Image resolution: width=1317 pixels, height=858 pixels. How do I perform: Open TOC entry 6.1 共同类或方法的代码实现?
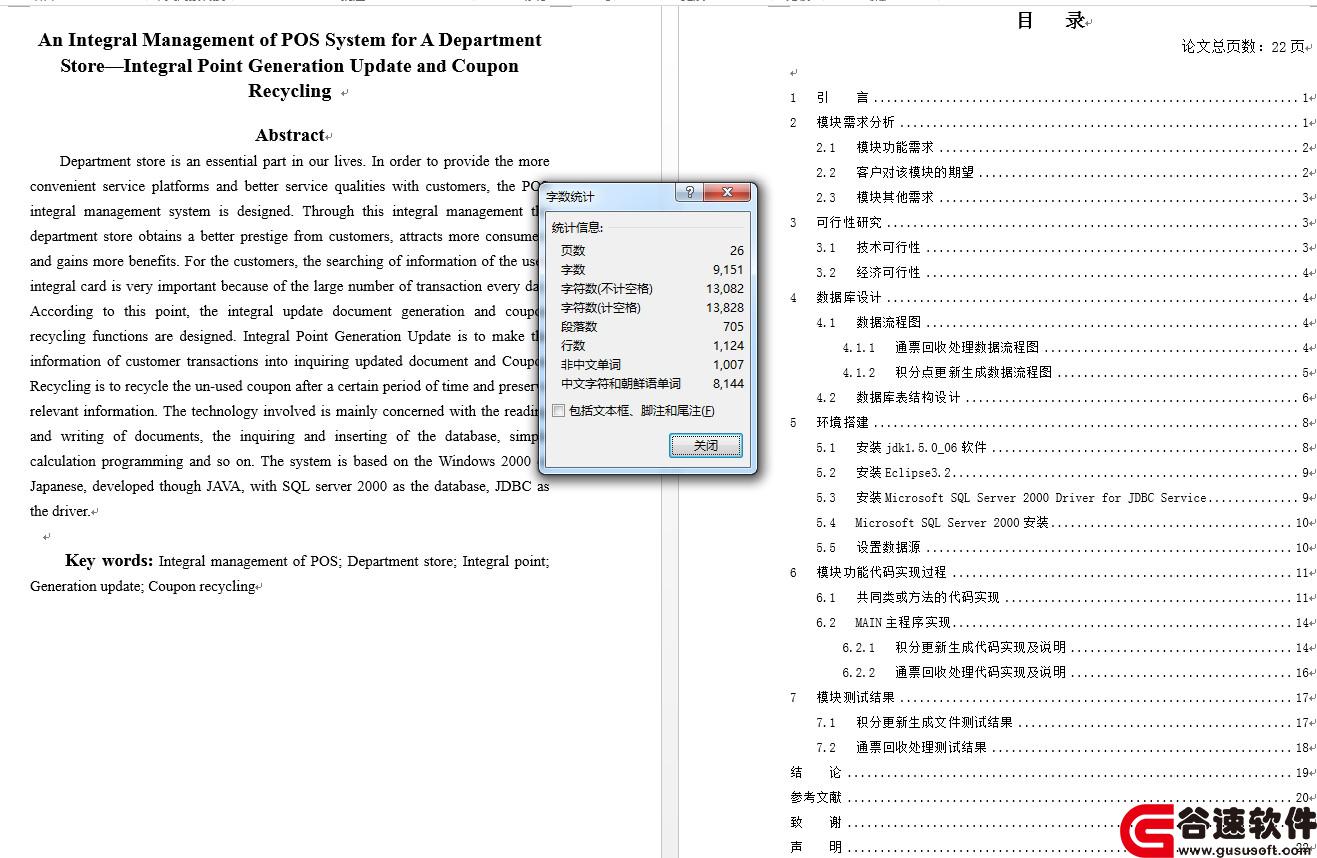pos(1061,598)
